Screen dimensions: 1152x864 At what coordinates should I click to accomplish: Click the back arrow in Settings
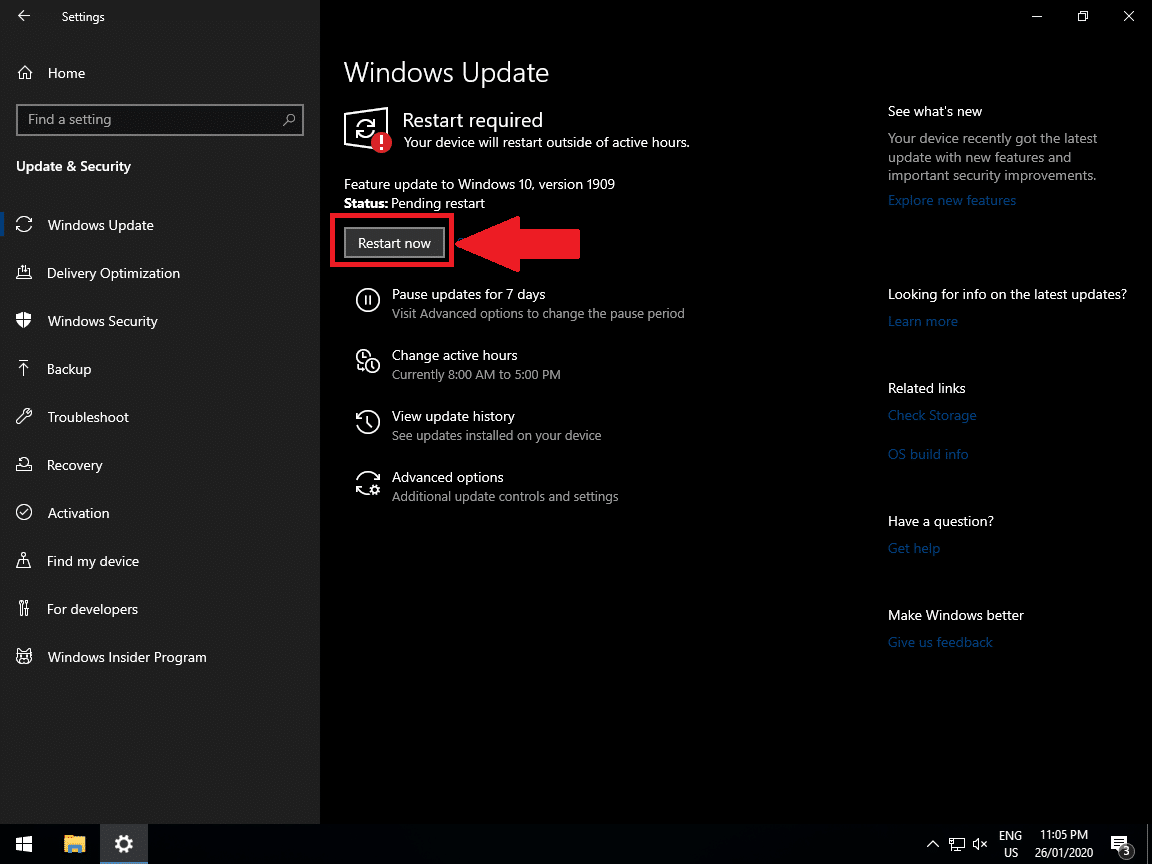click(24, 15)
